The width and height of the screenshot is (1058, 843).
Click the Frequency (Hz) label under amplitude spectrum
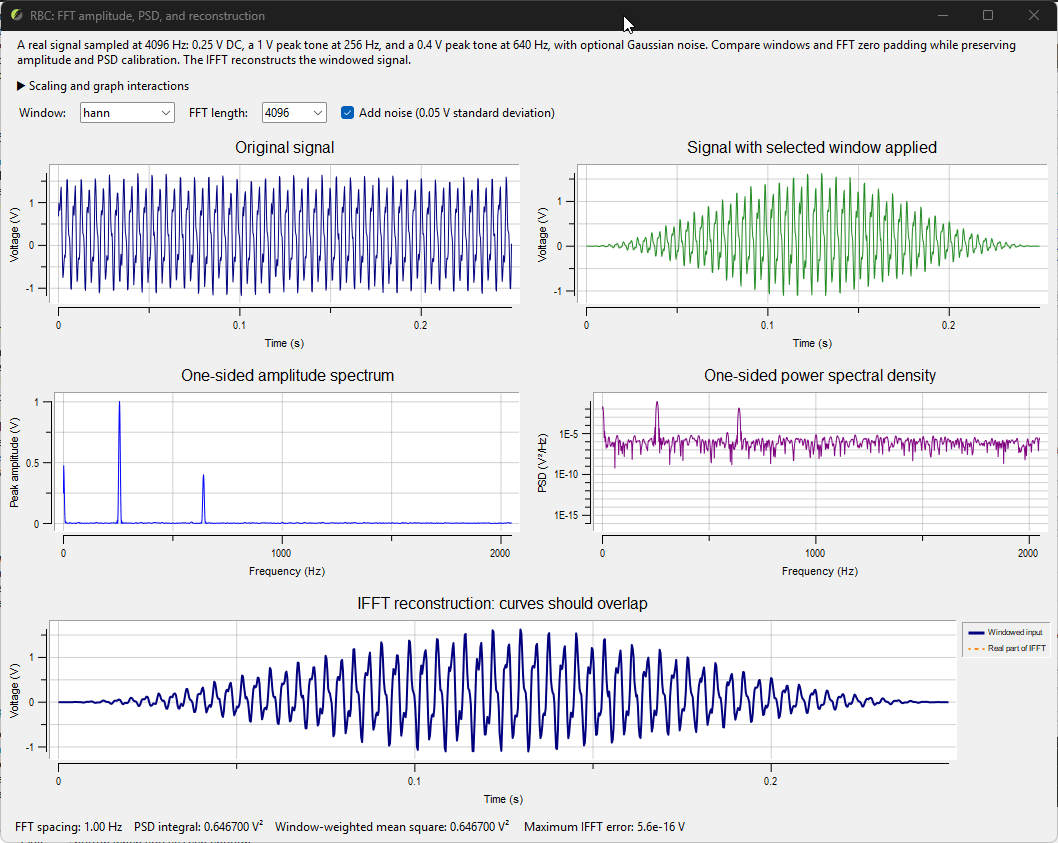287,571
